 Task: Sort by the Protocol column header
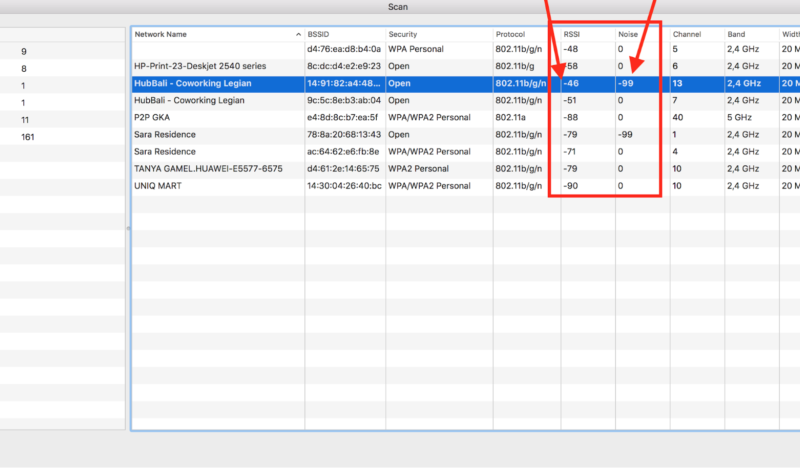click(x=527, y=34)
